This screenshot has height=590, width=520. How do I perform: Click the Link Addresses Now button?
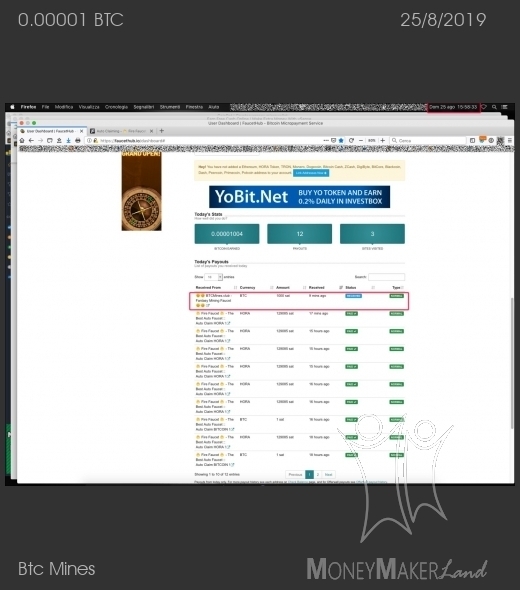311,173
